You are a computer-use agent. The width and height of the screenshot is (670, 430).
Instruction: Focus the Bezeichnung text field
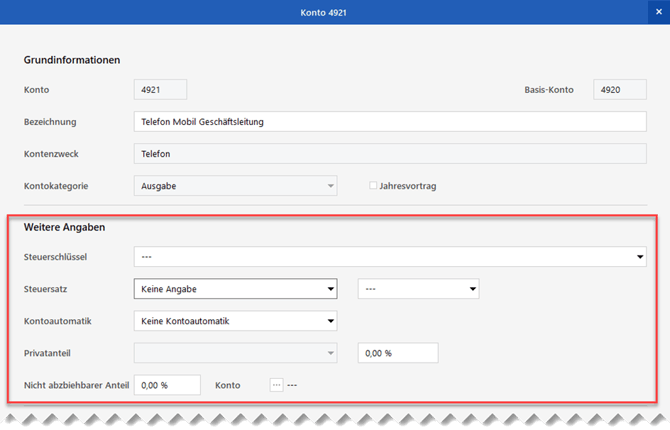[x=390, y=122]
